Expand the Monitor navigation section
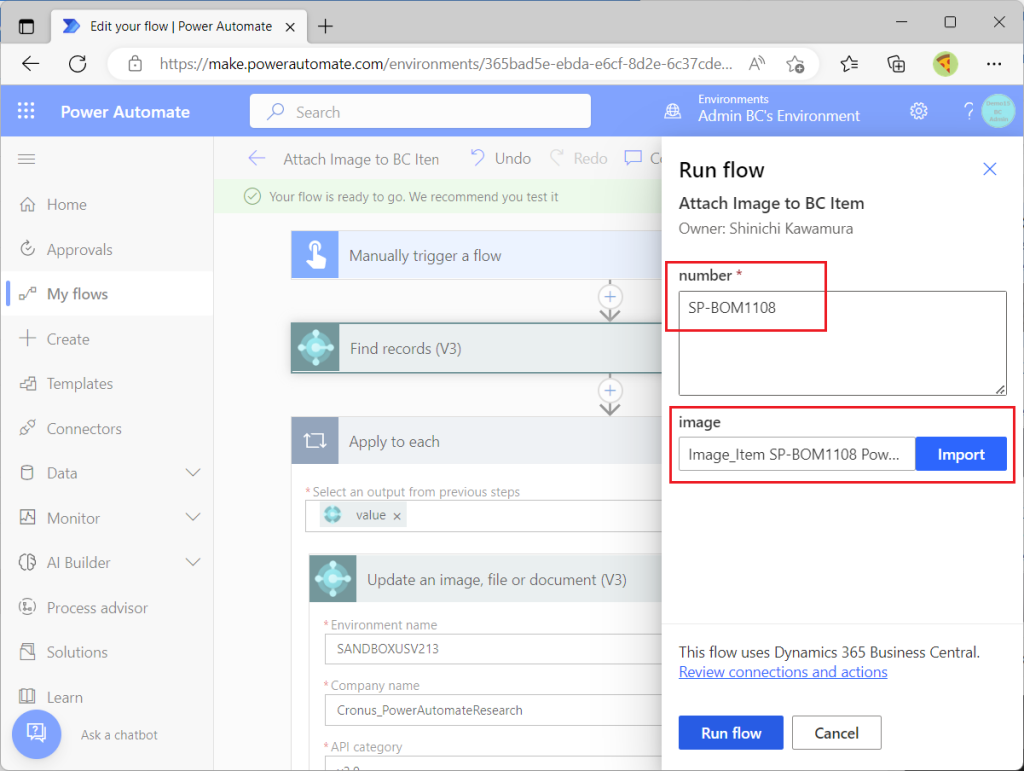The height and width of the screenshot is (771, 1024). click(193, 518)
